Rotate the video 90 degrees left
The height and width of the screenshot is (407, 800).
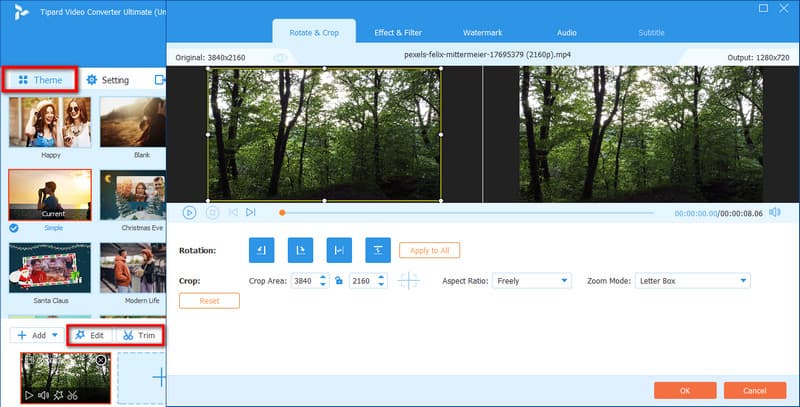coord(261,250)
